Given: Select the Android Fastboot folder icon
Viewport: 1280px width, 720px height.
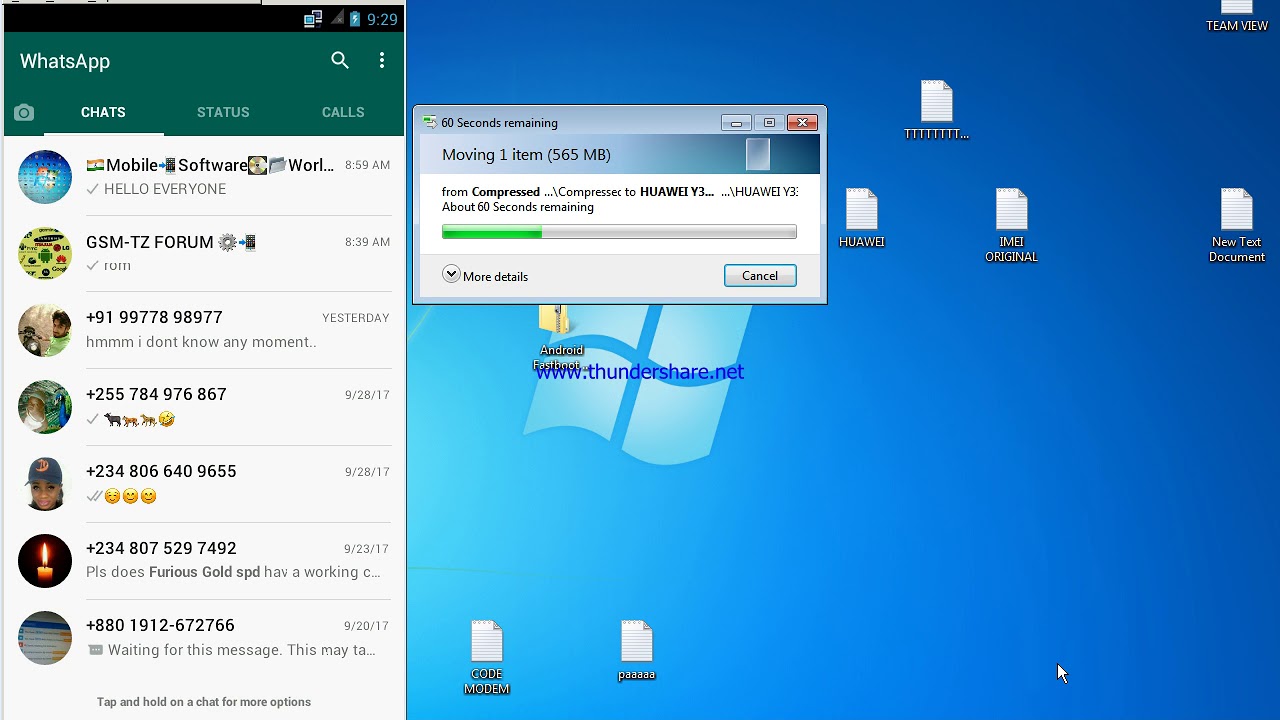Looking at the screenshot, I should coord(561,338).
